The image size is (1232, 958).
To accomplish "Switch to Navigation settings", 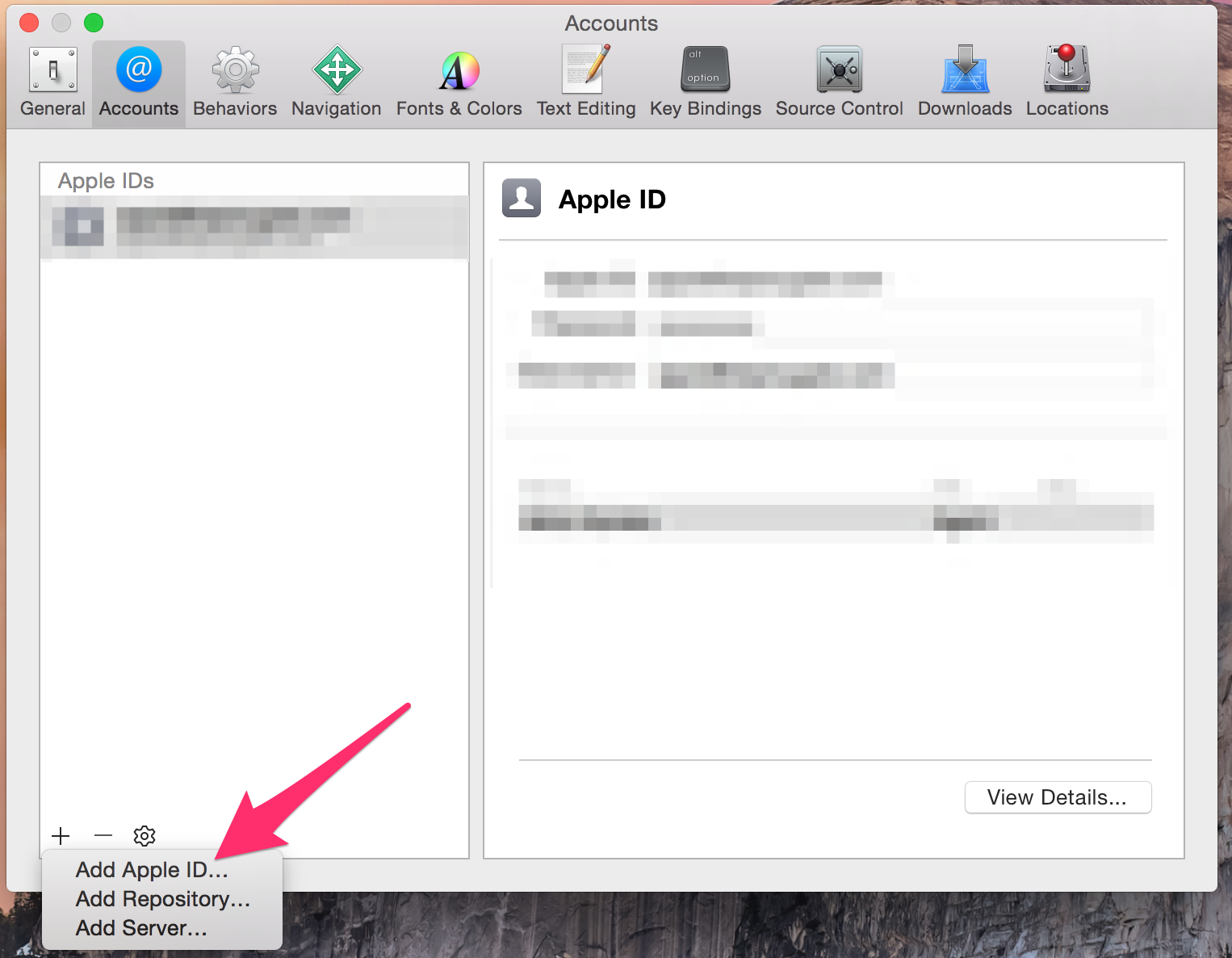I will pos(336,81).
